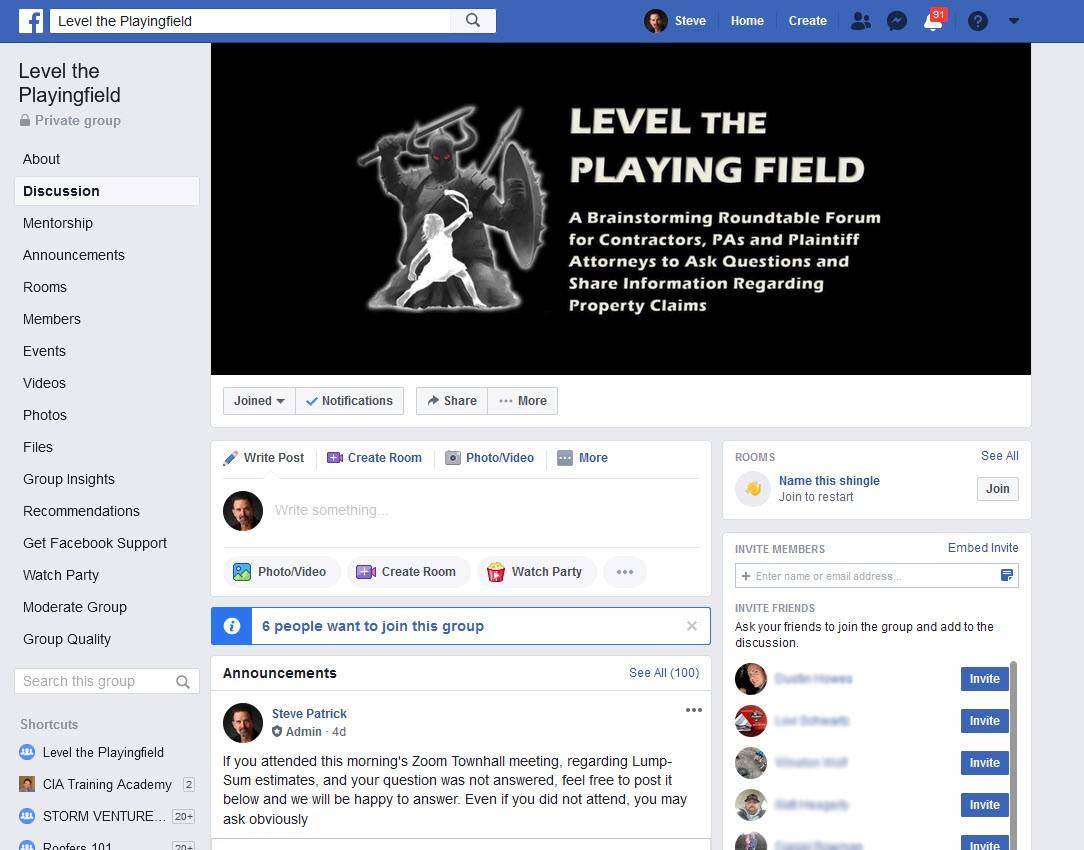This screenshot has width=1084, height=850.
Task: Open More tab in composer header
Action: [582, 457]
